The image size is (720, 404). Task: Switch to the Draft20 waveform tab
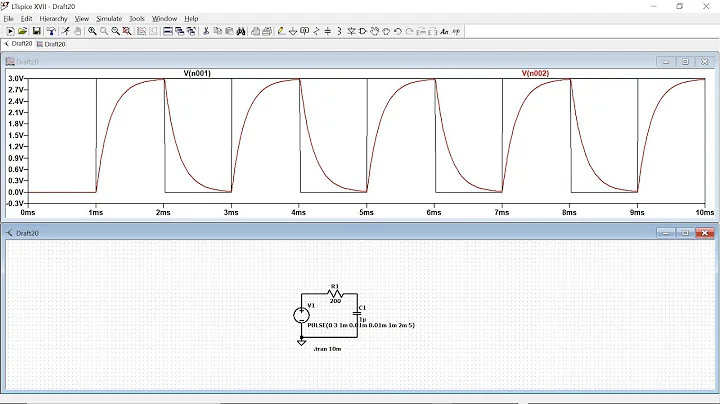51,44
